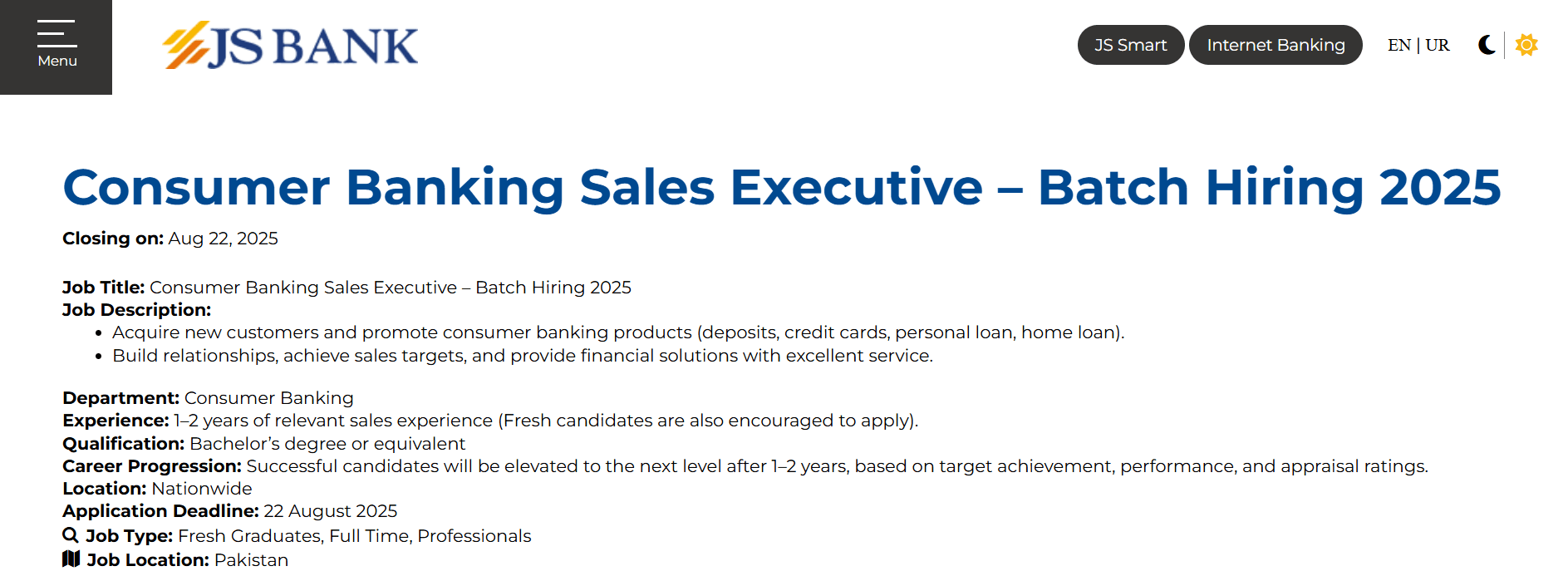Switch to dark mode moon icon
Viewport: 1568px width, 576px height.
click(x=1487, y=45)
